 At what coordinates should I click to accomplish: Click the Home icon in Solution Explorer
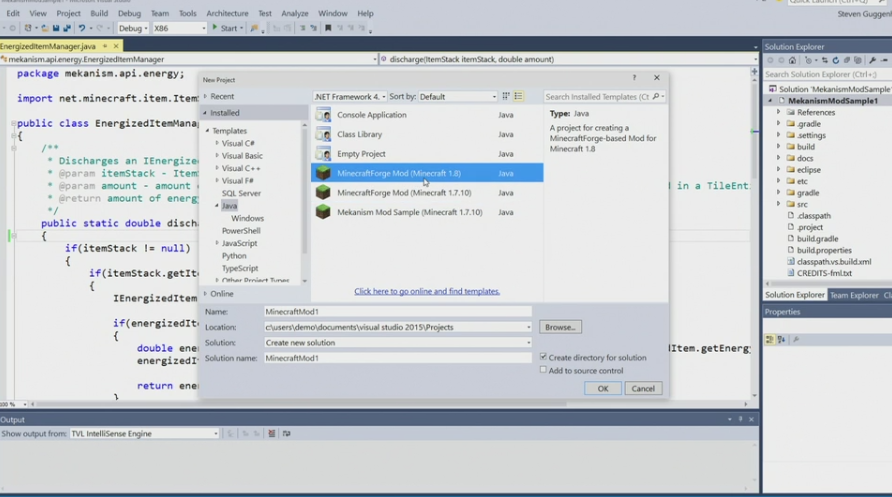tap(792, 60)
